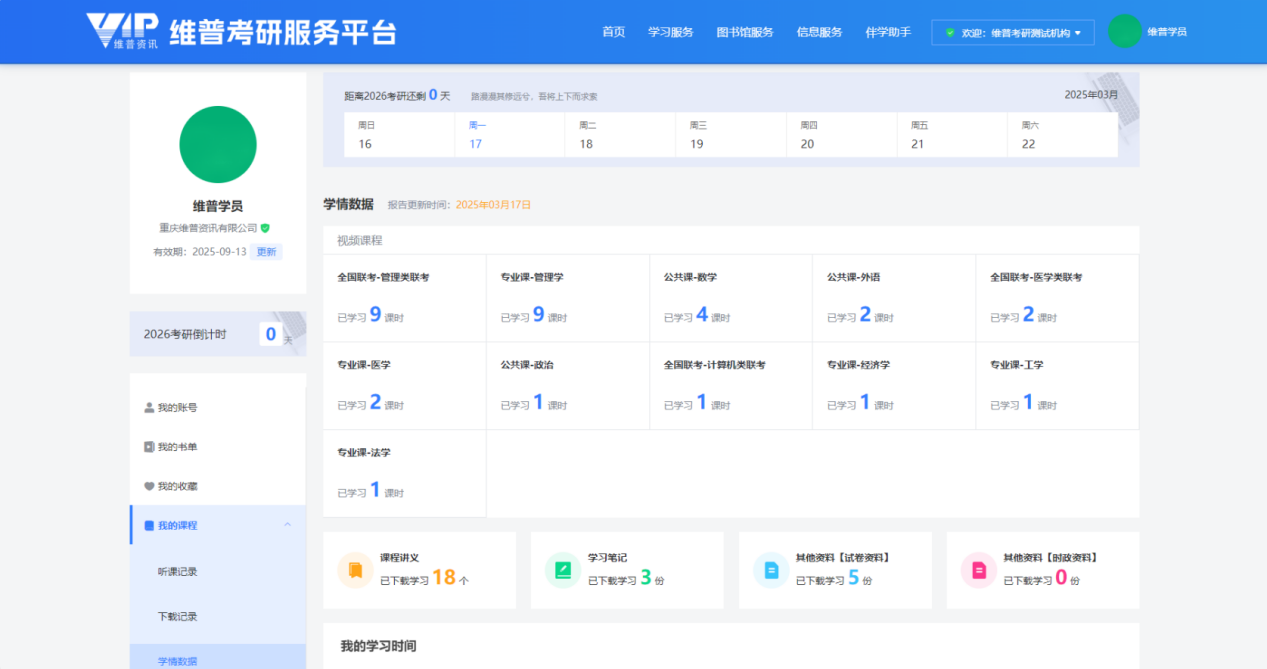Click the 试卷资料 blue document icon

[x=771, y=570]
